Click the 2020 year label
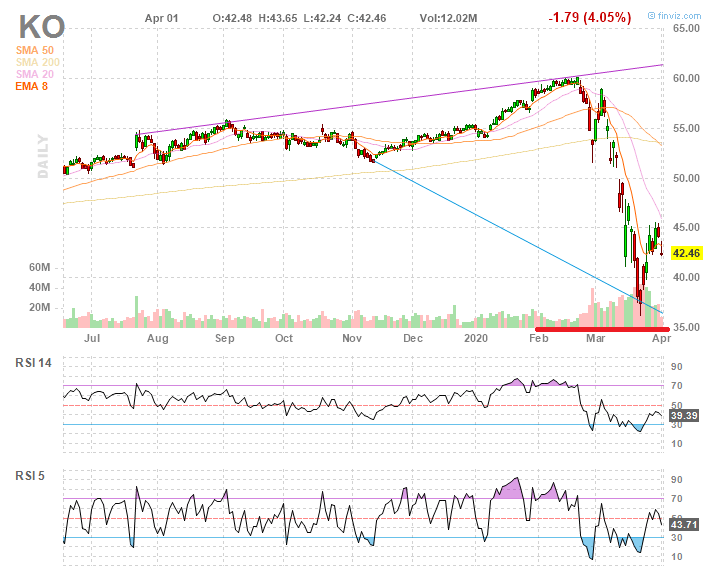Screen dimensions: 727x581 tap(476, 338)
